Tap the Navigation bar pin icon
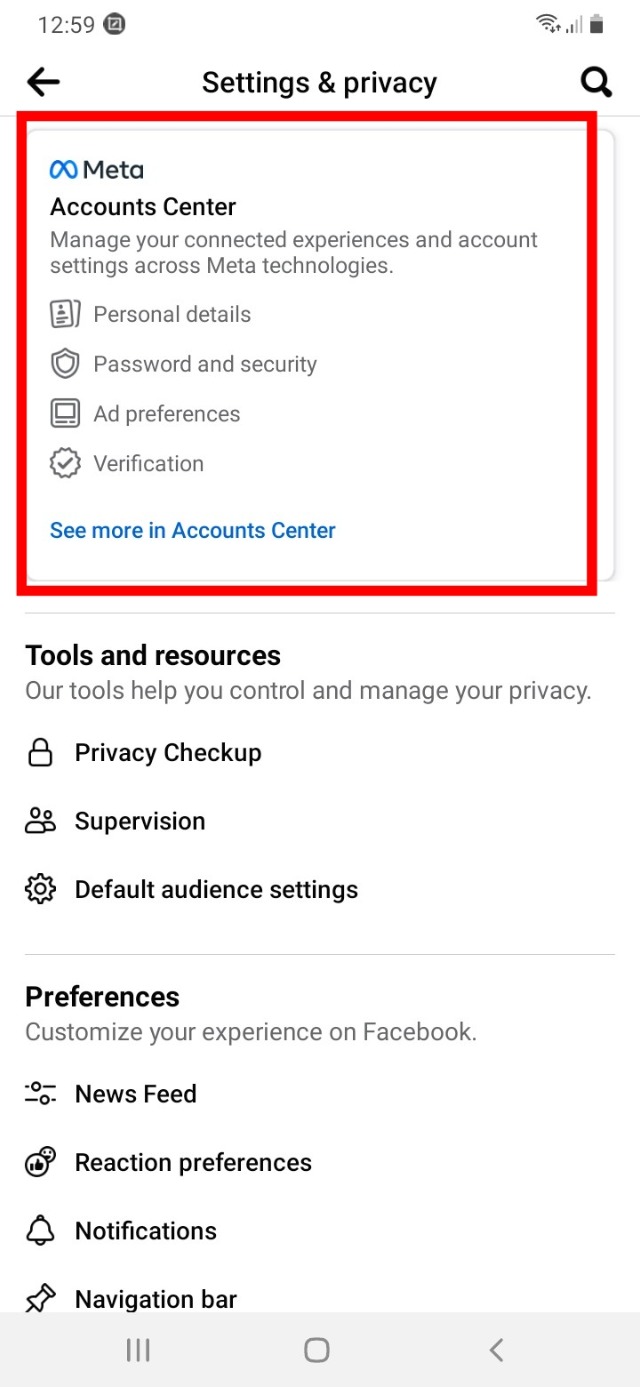This screenshot has height=1387, width=640. click(x=40, y=1299)
